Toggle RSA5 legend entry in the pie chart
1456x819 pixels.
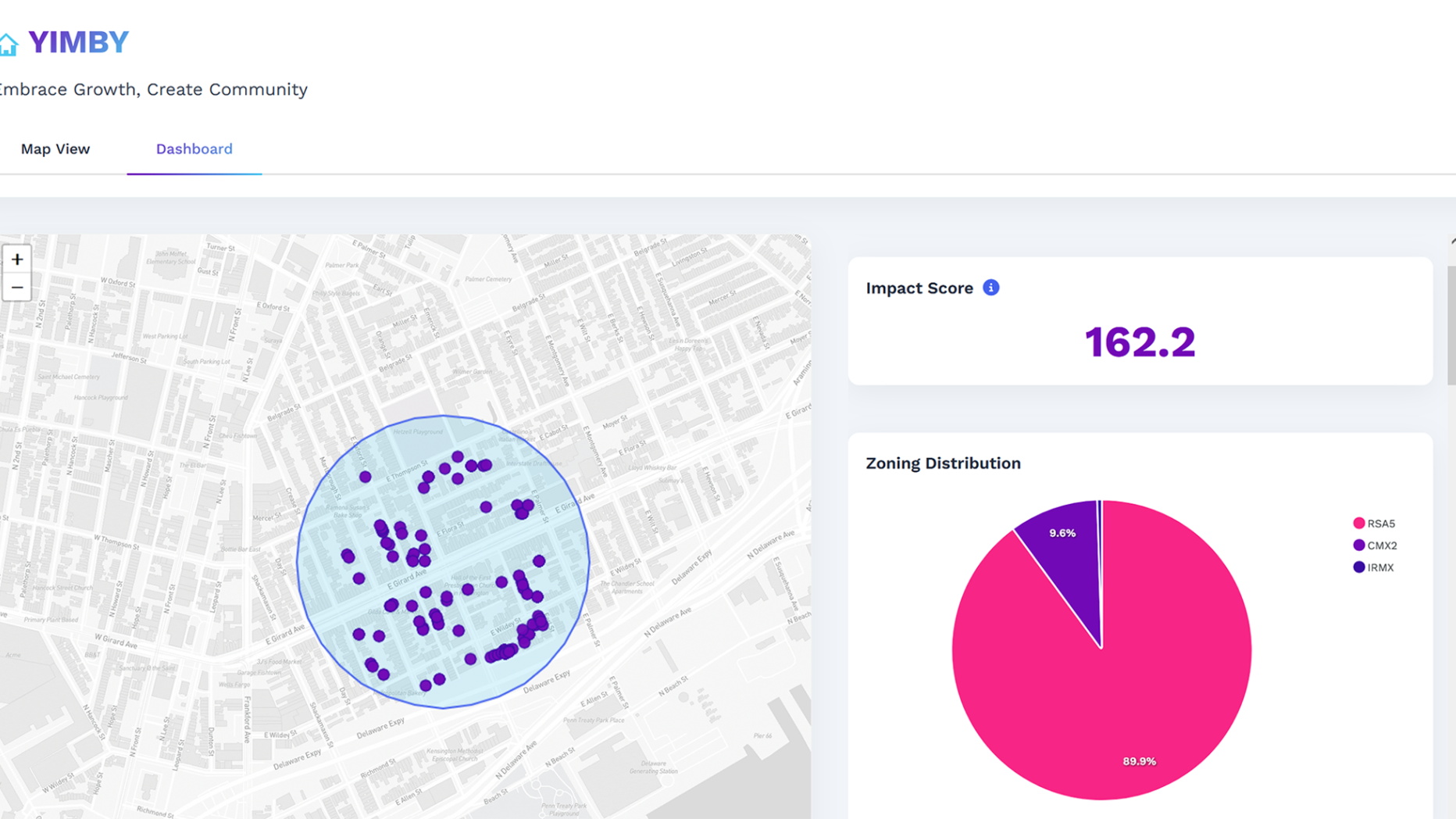pos(1374,524)
